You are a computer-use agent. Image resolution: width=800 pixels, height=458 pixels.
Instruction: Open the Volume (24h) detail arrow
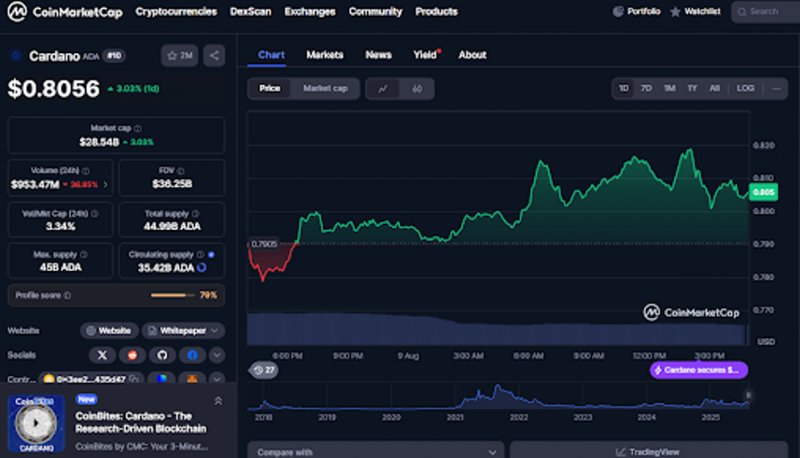point(105,184)
